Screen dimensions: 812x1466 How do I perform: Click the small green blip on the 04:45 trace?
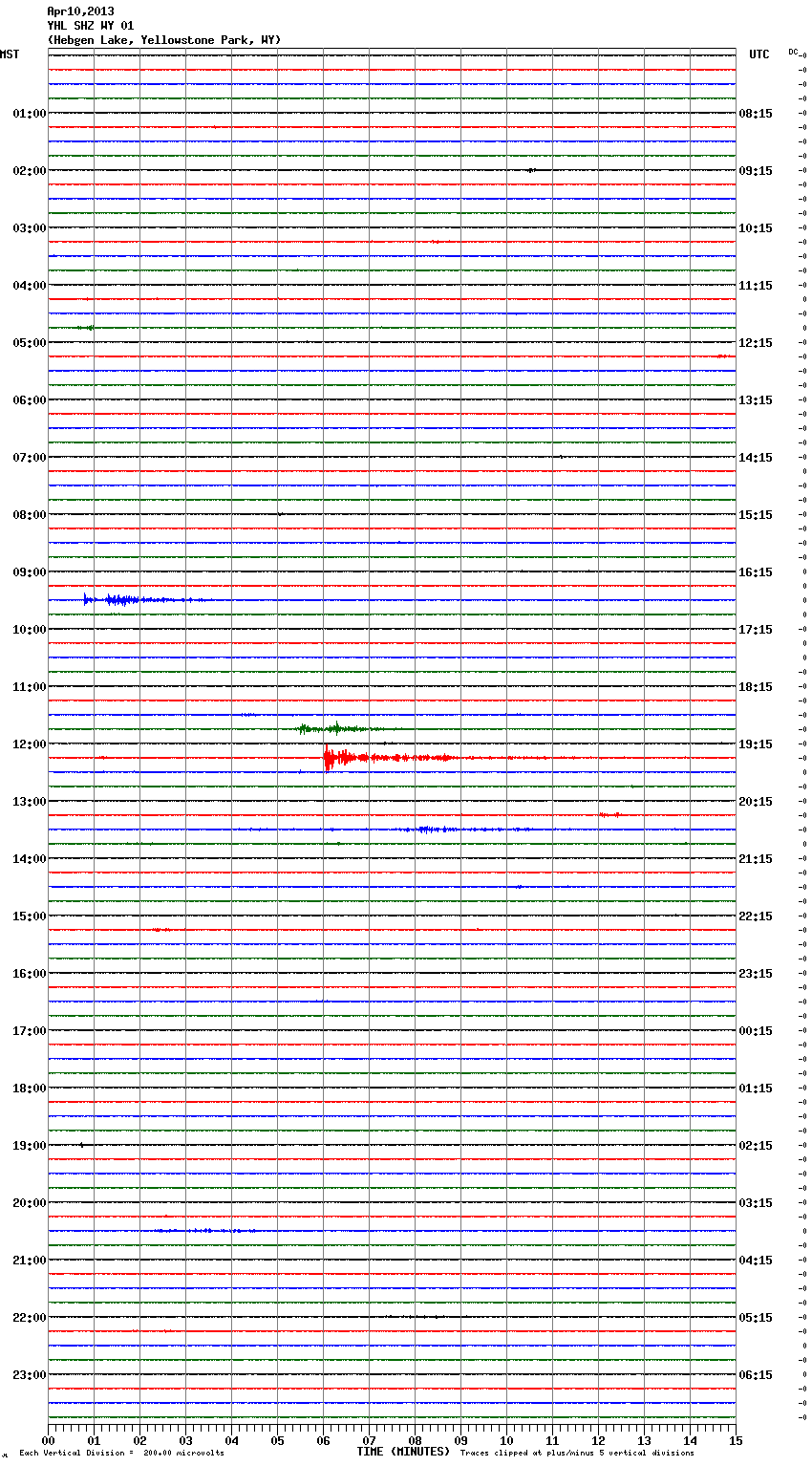[x=85, y=328]
